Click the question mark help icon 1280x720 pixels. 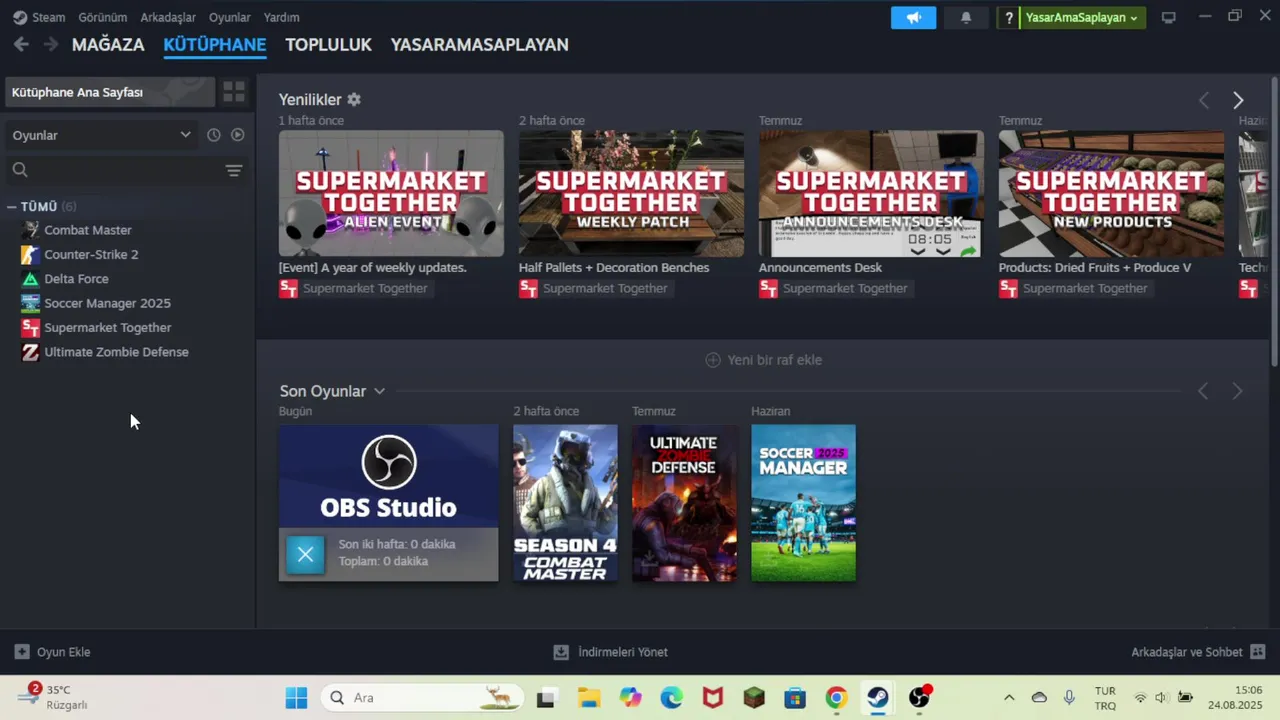click(x=1009, y=17)
